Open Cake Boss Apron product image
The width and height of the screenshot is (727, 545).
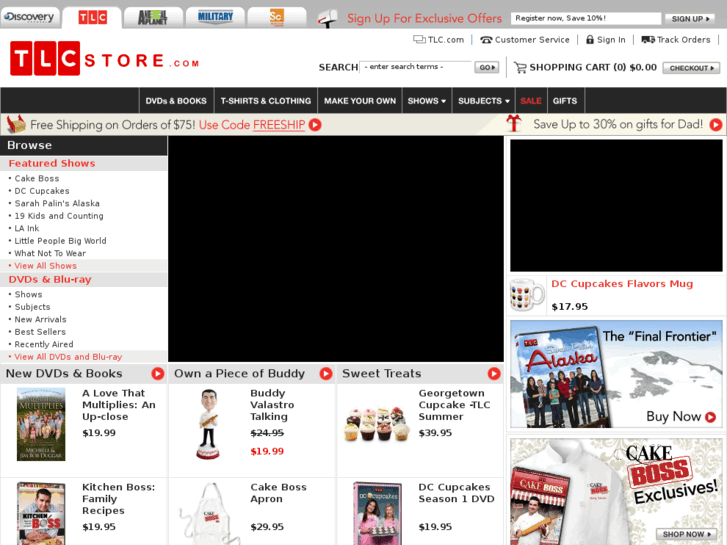pos(210,514)
